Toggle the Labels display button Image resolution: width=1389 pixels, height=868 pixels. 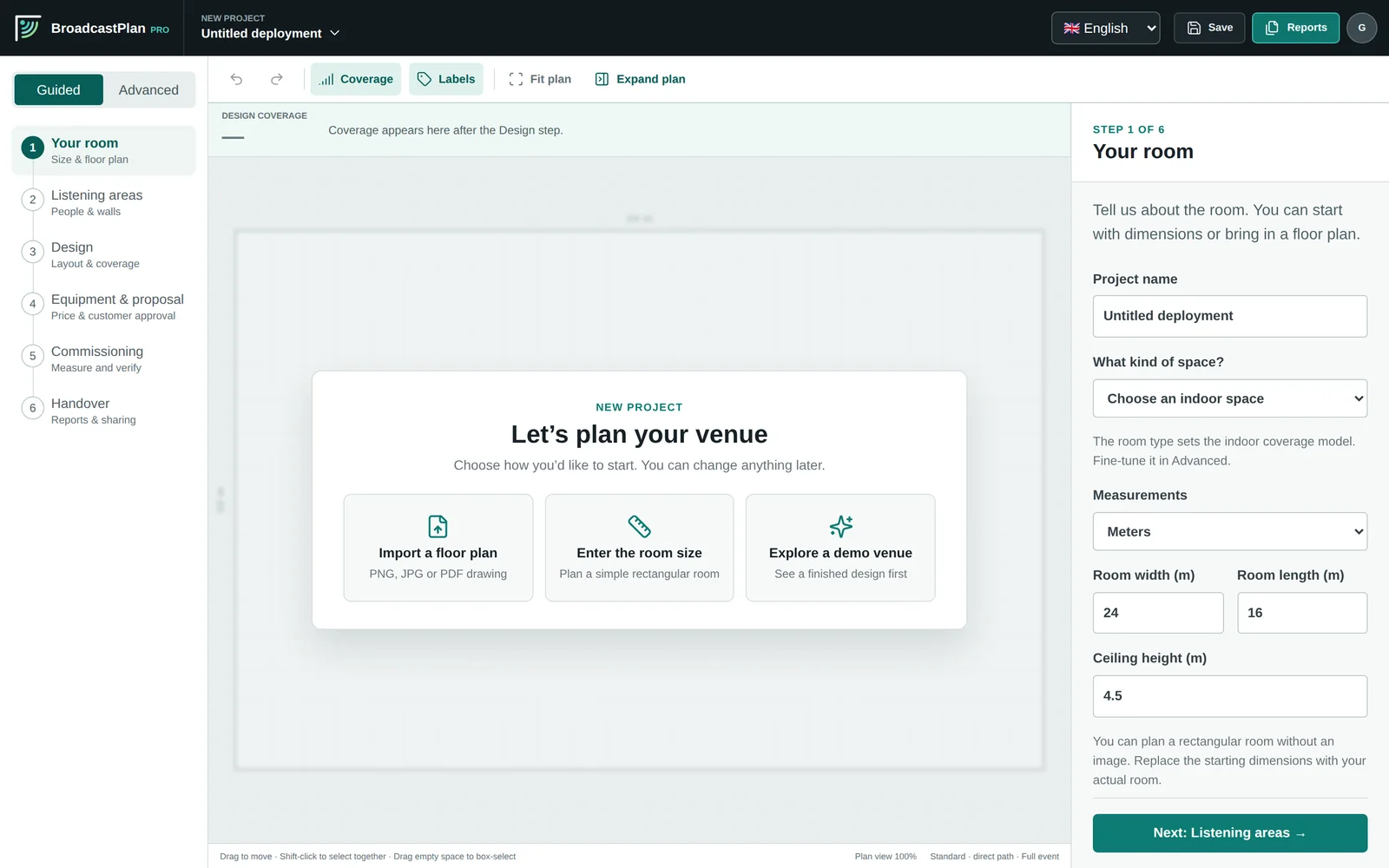(x=446, y=79)
